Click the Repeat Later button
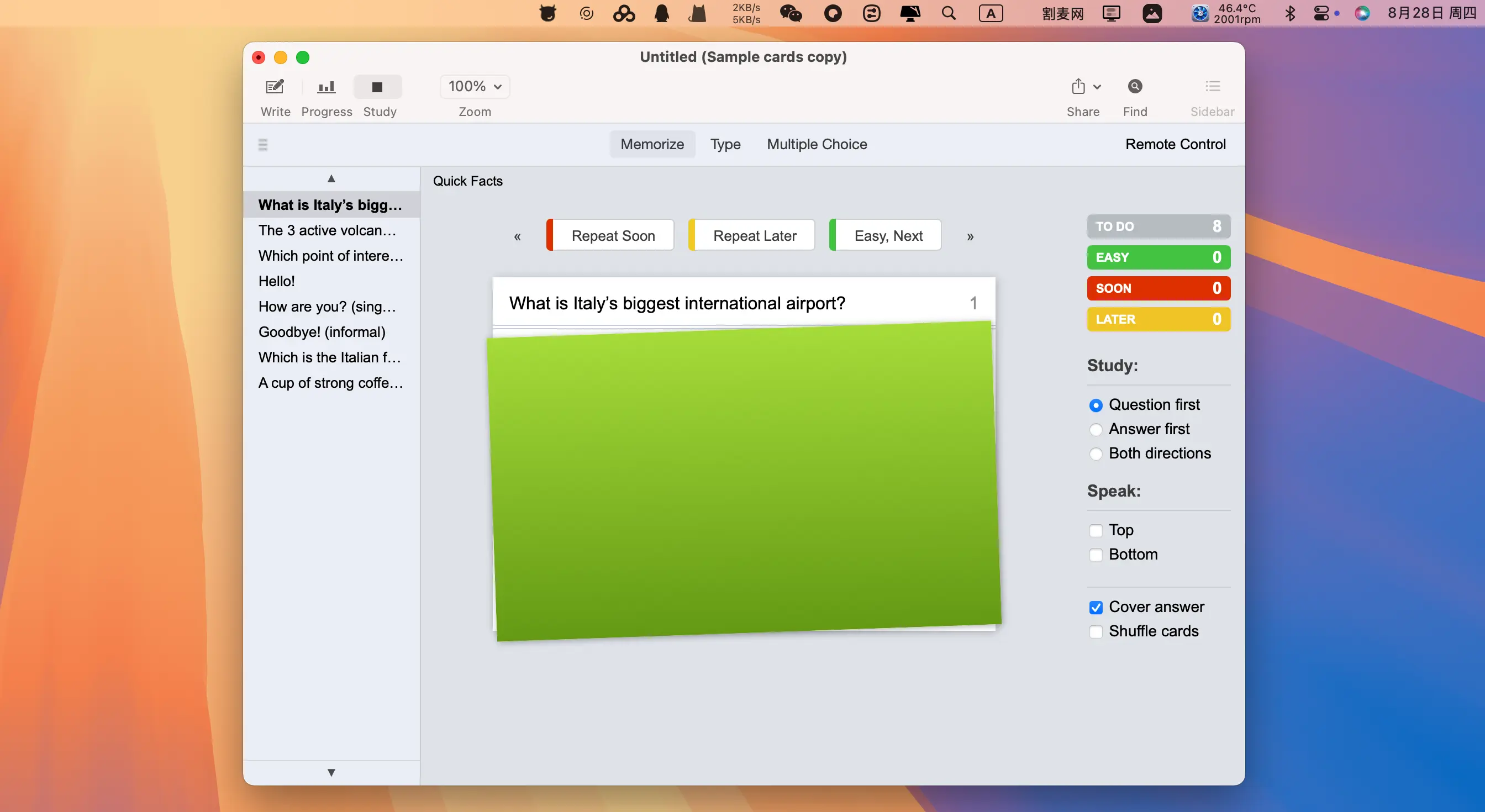The width and height of the screenshot is (1485, 812). coord(752,235)
